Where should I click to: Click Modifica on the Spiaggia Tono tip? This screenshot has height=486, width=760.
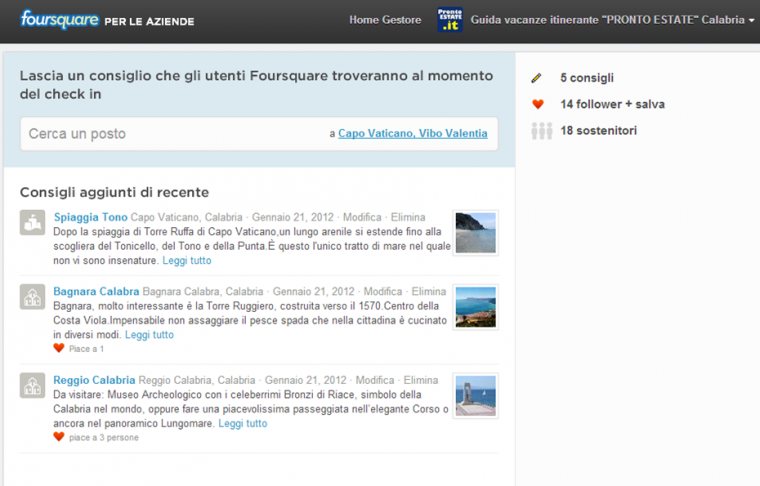(x=362, y=217)
